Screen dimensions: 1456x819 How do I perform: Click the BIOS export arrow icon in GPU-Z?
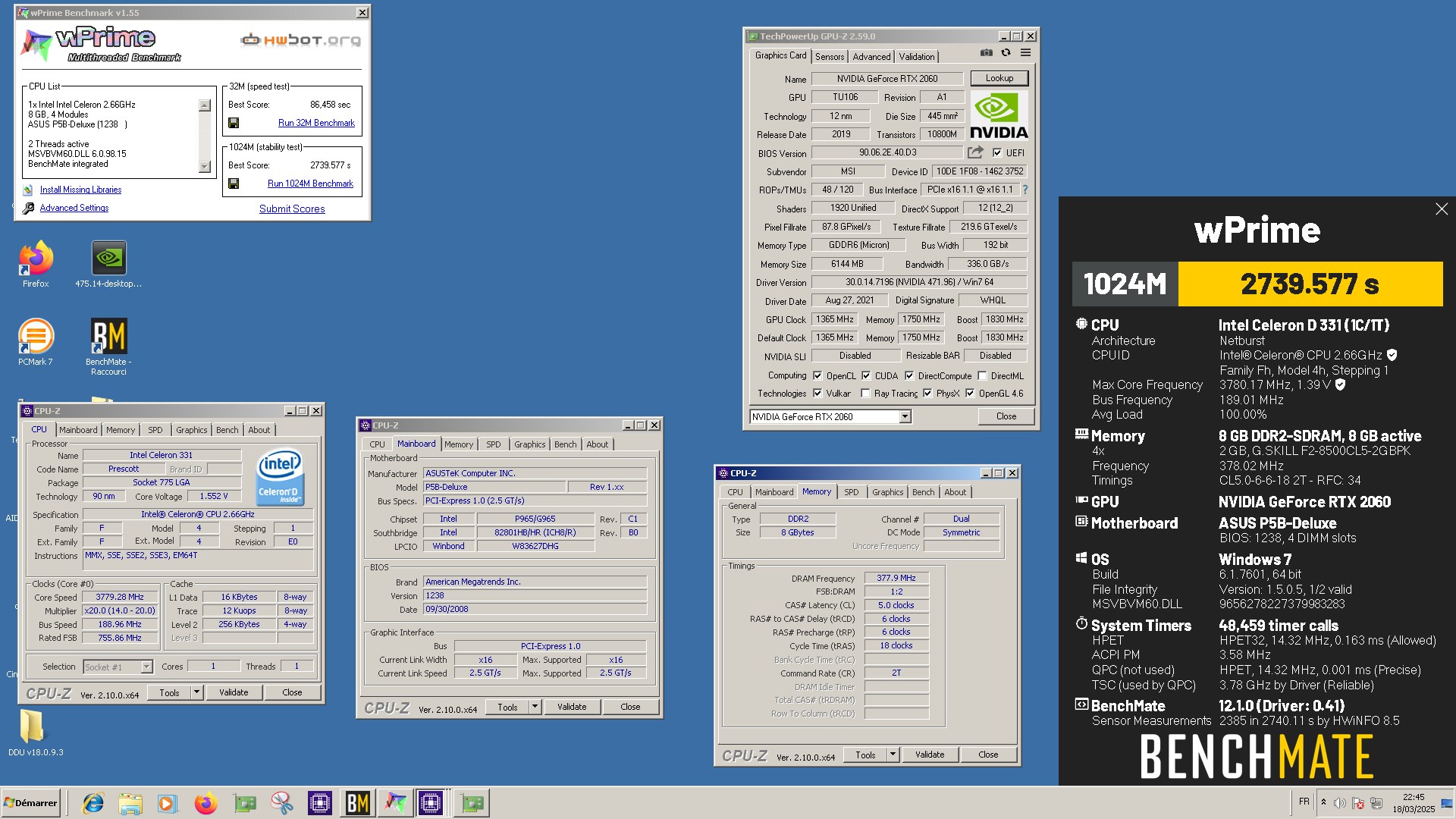[x=976, y=152]
